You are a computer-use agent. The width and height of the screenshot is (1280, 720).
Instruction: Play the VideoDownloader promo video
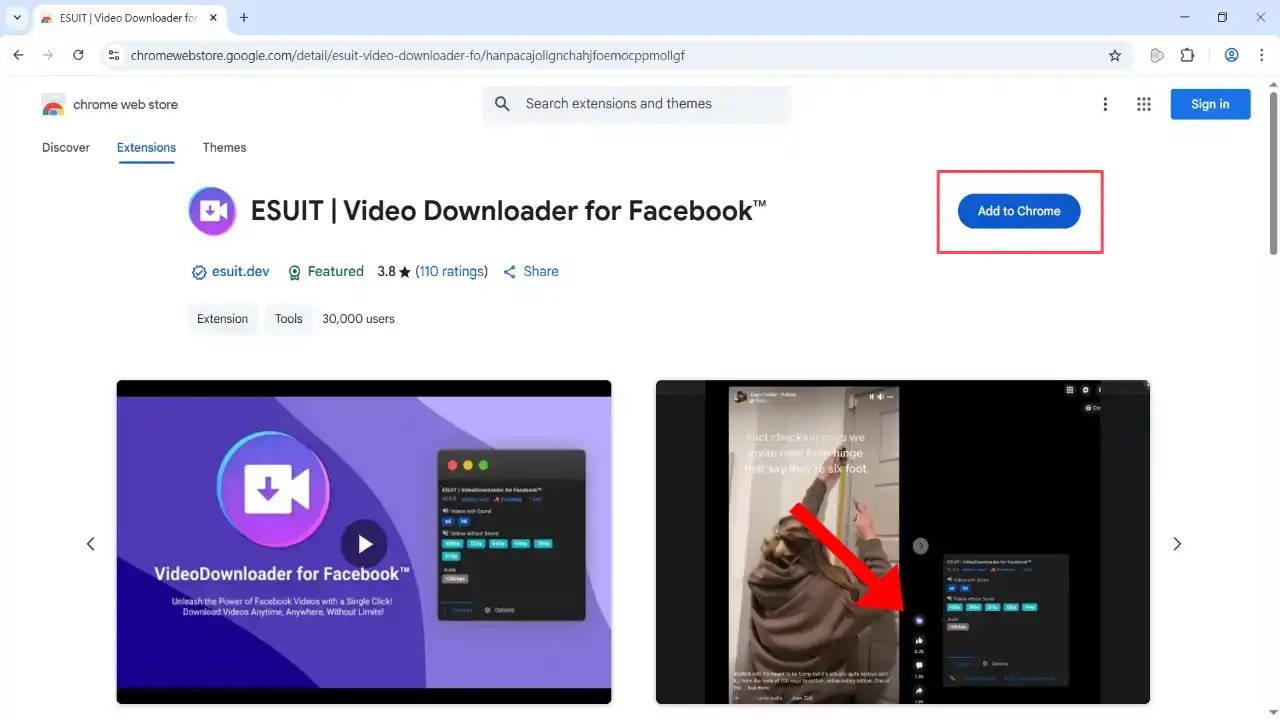364,544
